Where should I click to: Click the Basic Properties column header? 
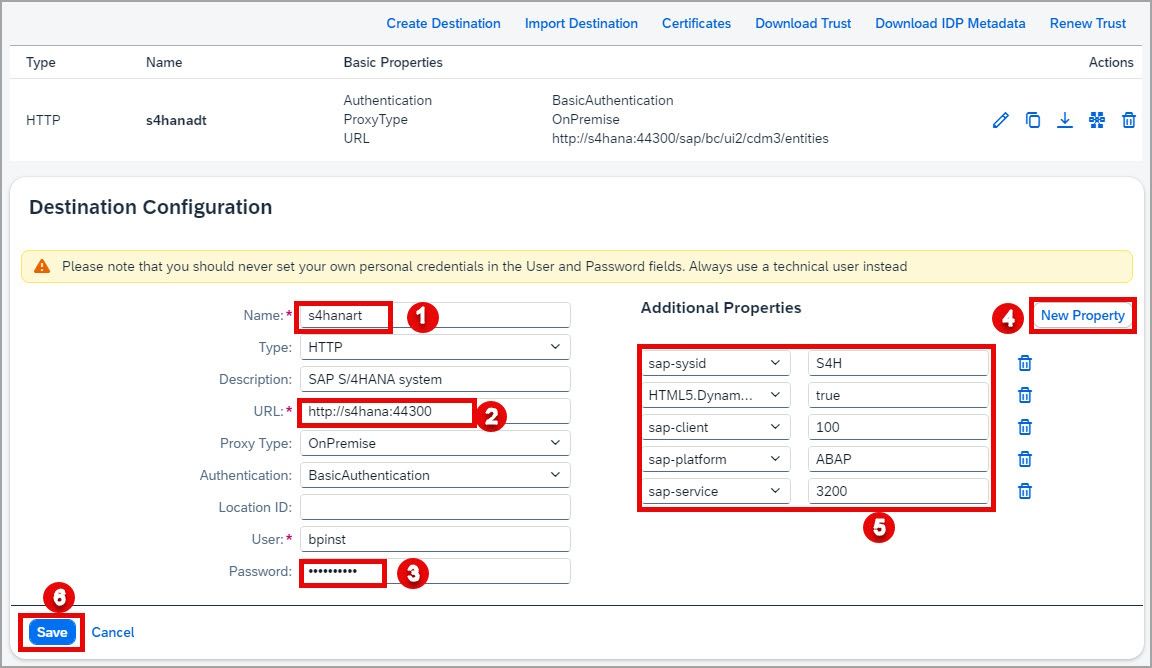[x=393, y=62]
